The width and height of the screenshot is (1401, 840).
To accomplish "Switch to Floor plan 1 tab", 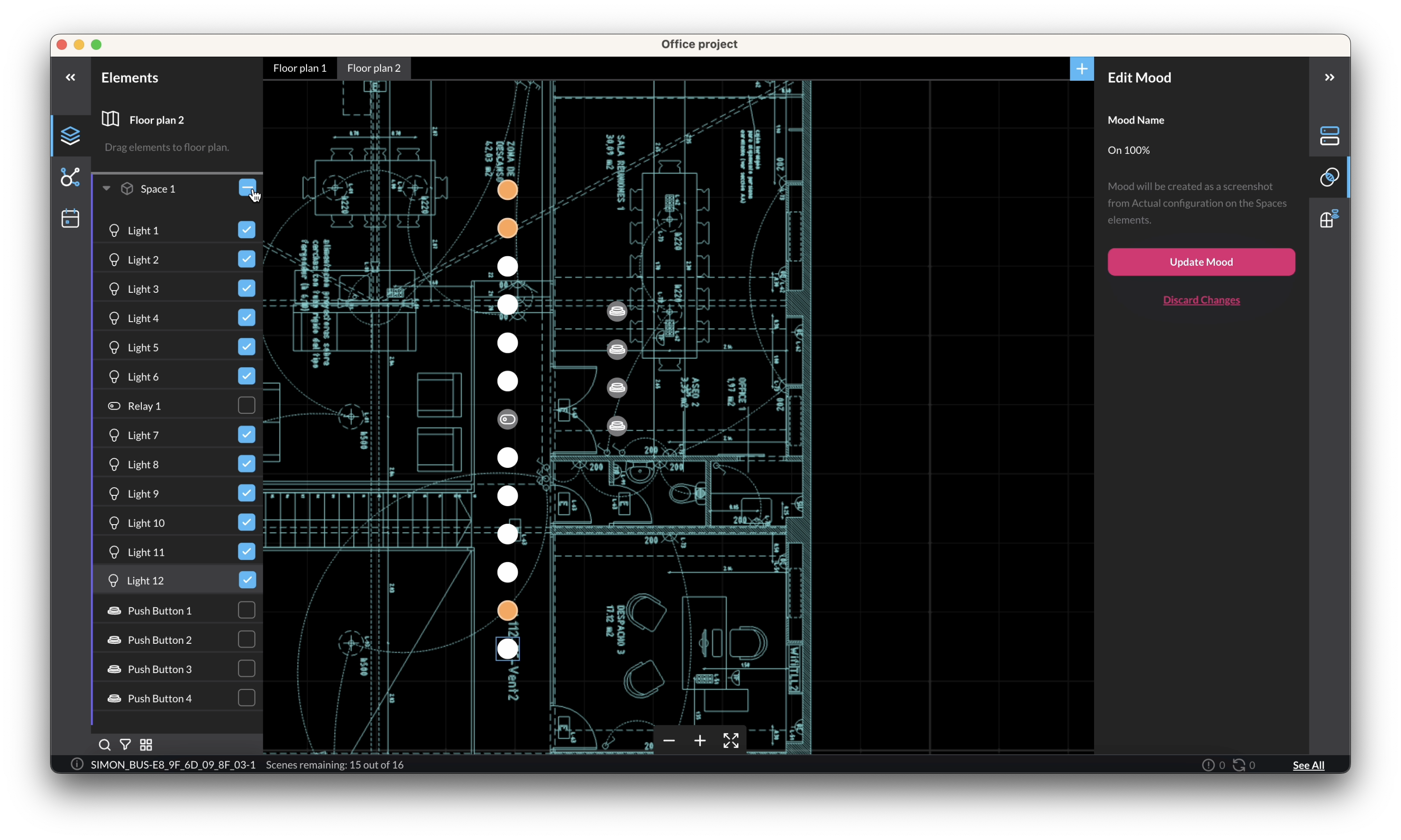I will 300,68.
